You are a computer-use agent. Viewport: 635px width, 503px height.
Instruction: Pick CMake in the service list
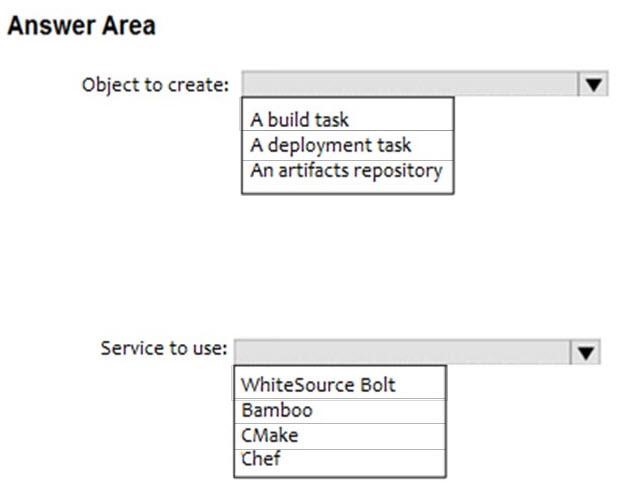pyautogui.click(x=340, y=436)
